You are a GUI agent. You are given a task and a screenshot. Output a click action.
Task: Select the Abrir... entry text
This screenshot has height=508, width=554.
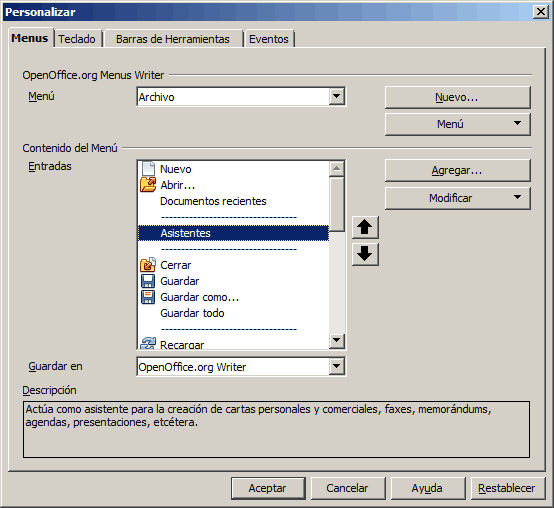coord(177,185)
